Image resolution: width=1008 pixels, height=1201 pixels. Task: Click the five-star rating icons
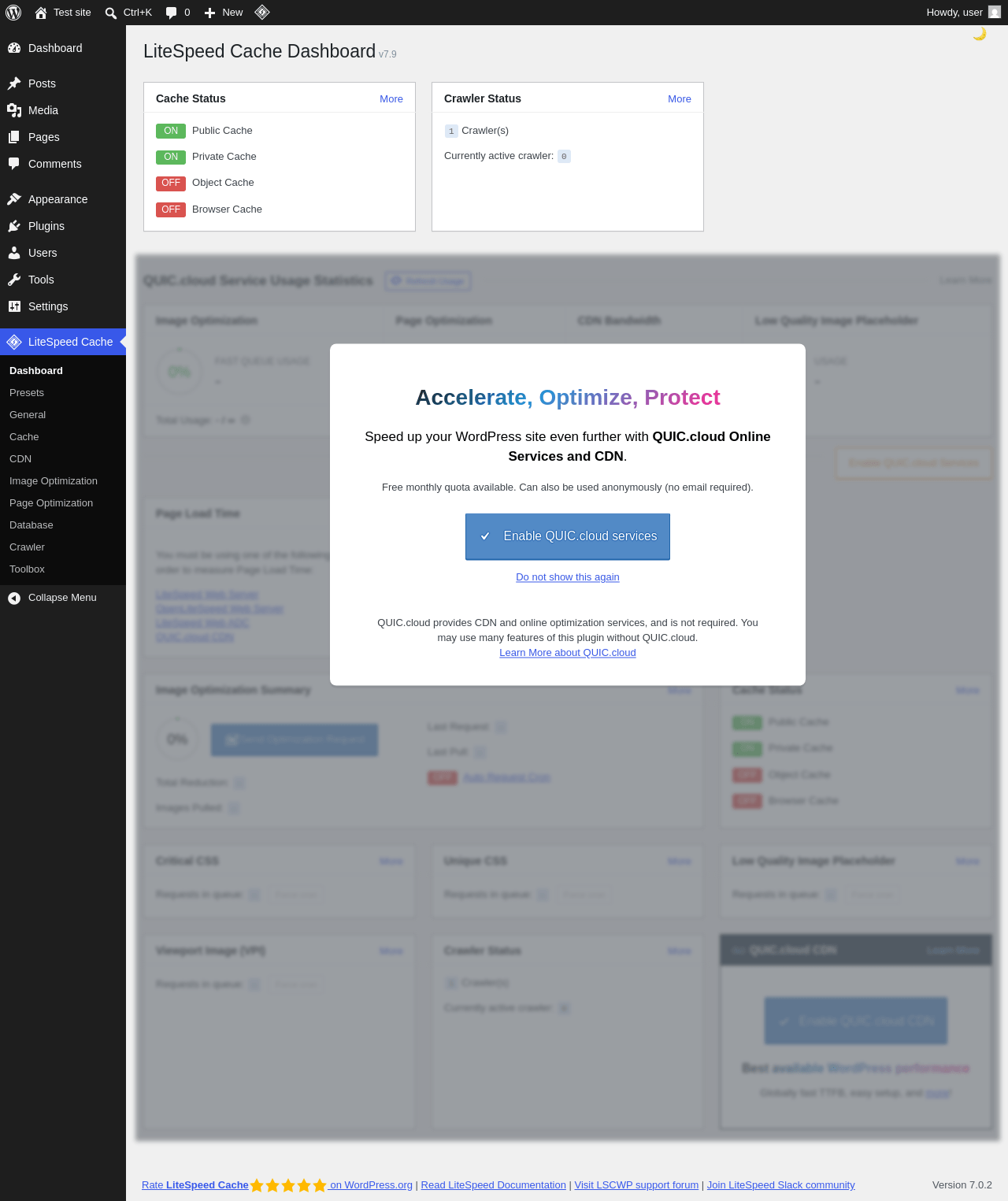point(288,1185)
